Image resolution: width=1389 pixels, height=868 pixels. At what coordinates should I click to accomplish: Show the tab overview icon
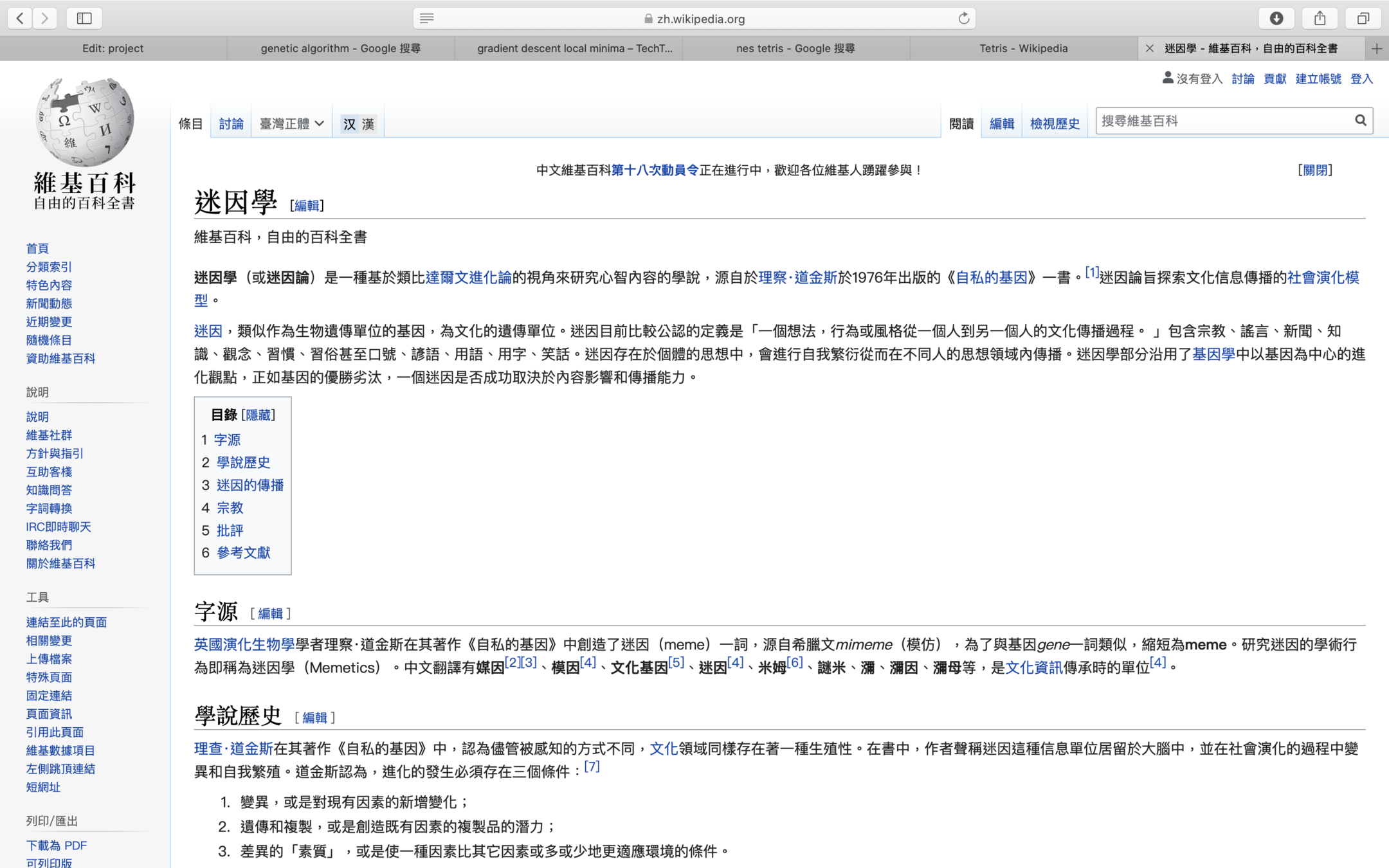click(x=1363, y=18)
